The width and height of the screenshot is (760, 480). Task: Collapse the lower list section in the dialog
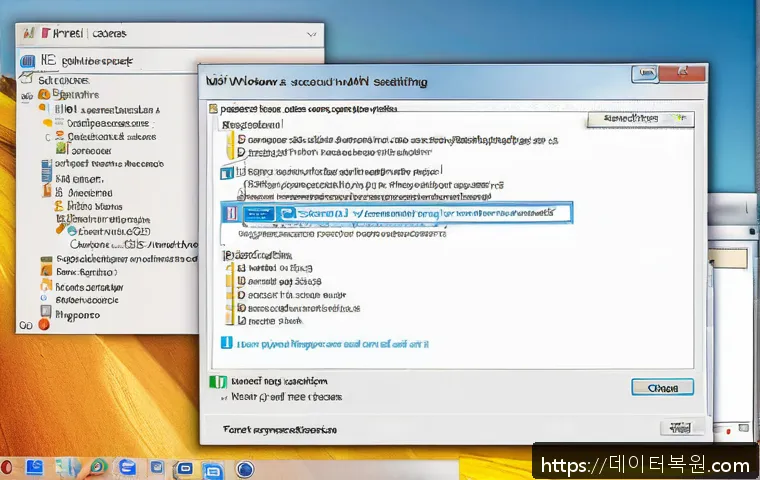224,255
